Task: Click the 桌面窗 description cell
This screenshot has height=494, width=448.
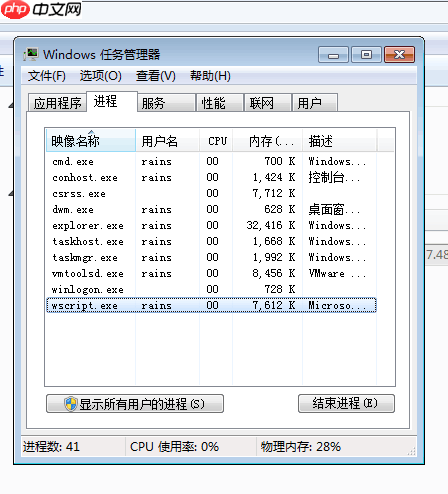Action: pos(334,209)
